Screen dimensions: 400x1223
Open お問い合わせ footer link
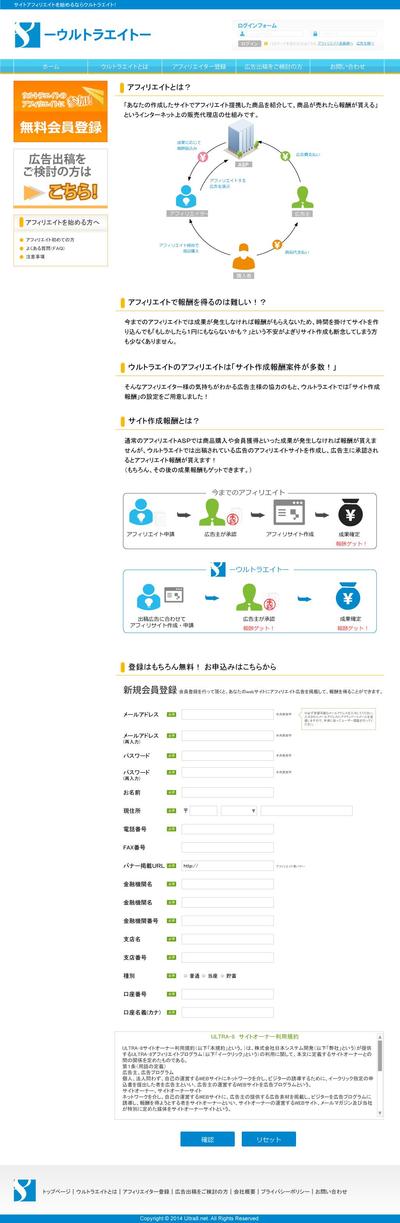click(x=331, y=1192)
